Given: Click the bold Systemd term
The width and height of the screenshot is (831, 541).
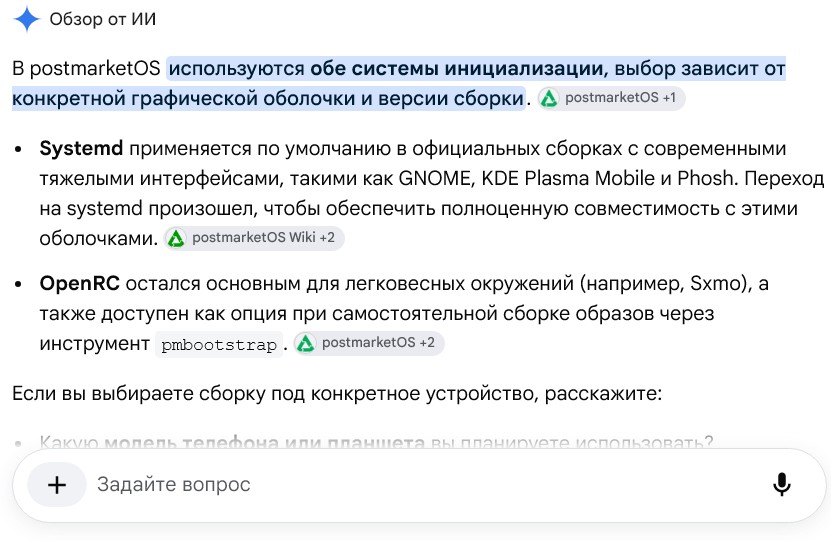Looking at the screenshot, I should [x=81, y=148].
